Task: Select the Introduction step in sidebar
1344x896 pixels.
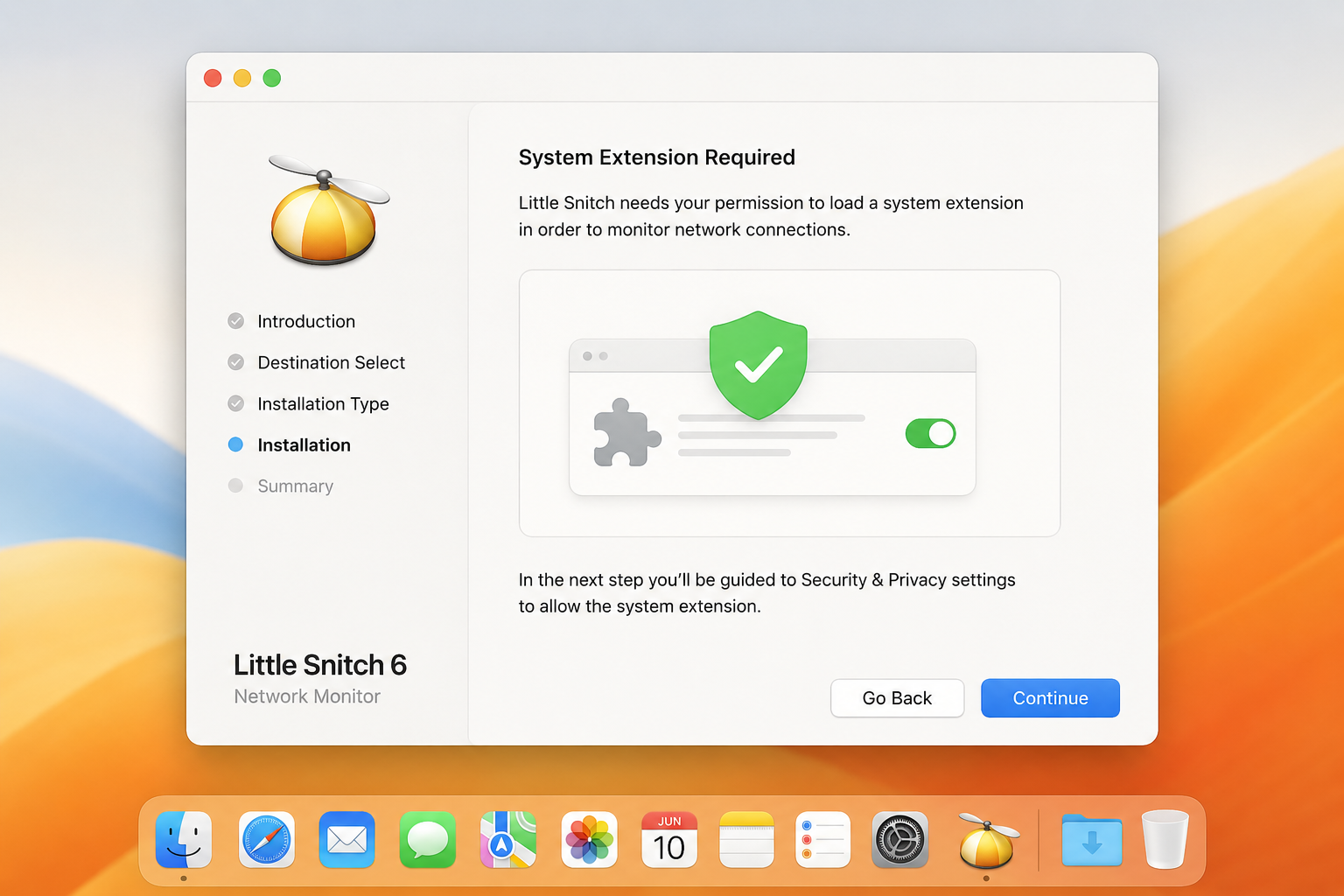Action: 306,321
